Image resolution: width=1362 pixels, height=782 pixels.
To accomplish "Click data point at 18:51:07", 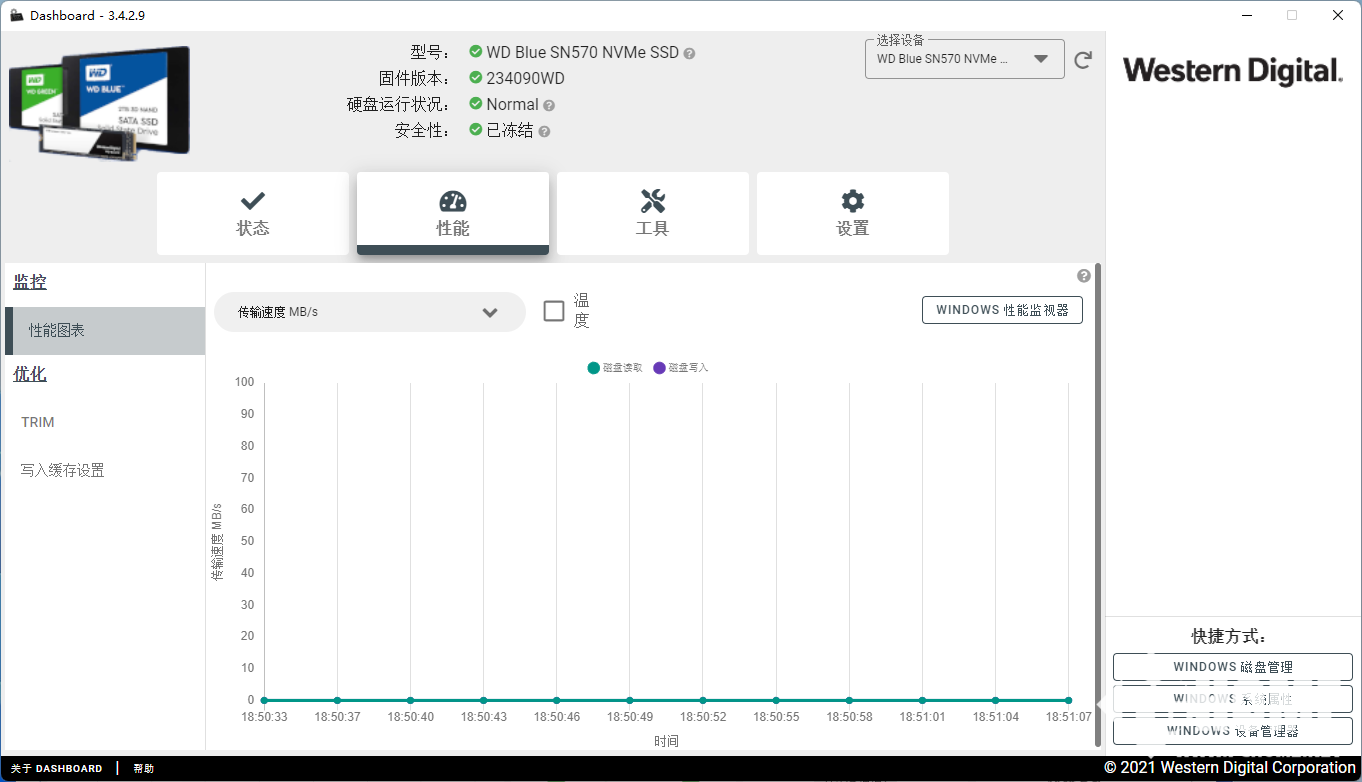I will (x=1068, y=701).
